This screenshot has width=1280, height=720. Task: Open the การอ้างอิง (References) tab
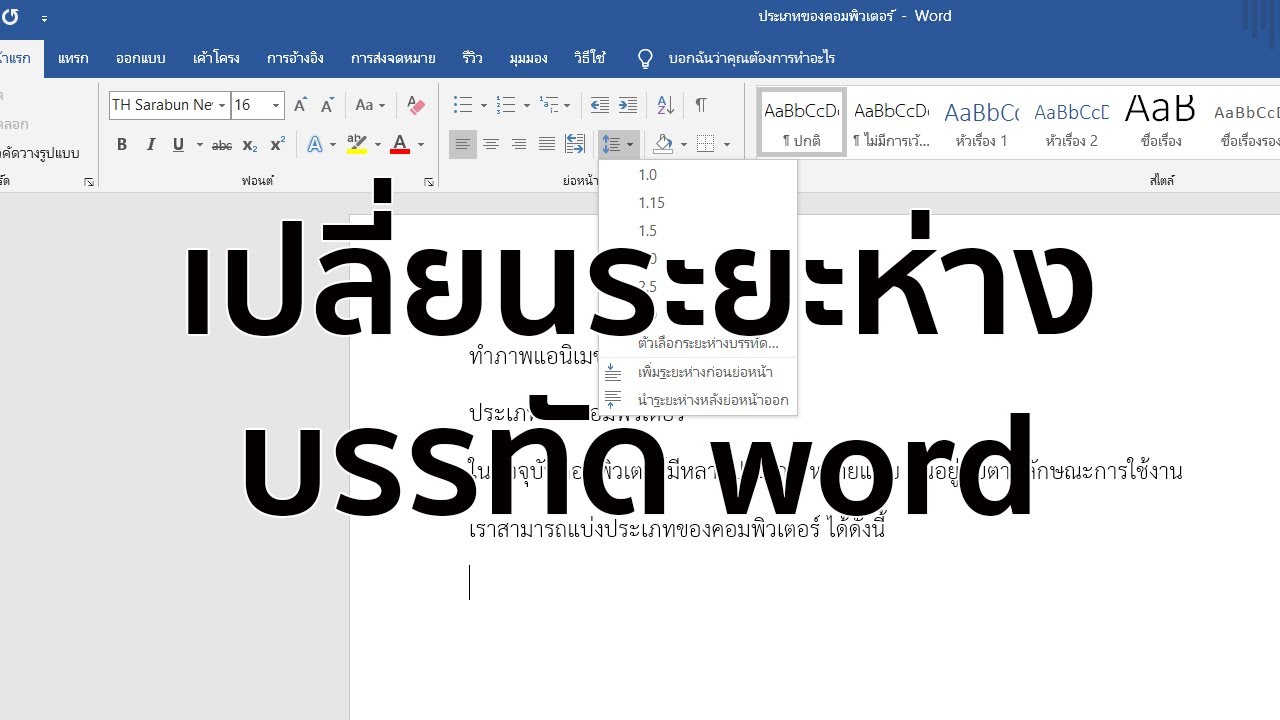pos(295,58)
